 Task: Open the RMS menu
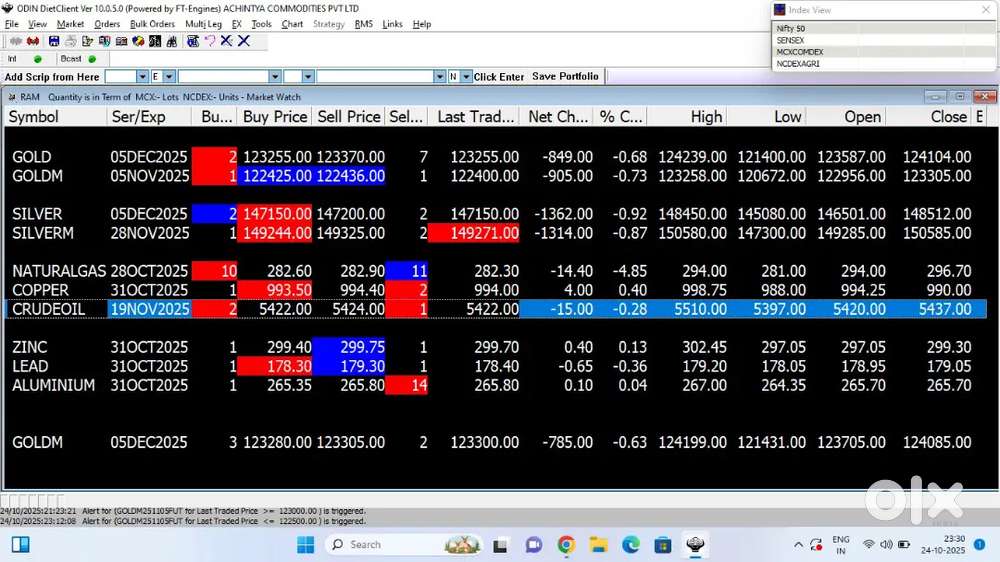pos(363,24)
